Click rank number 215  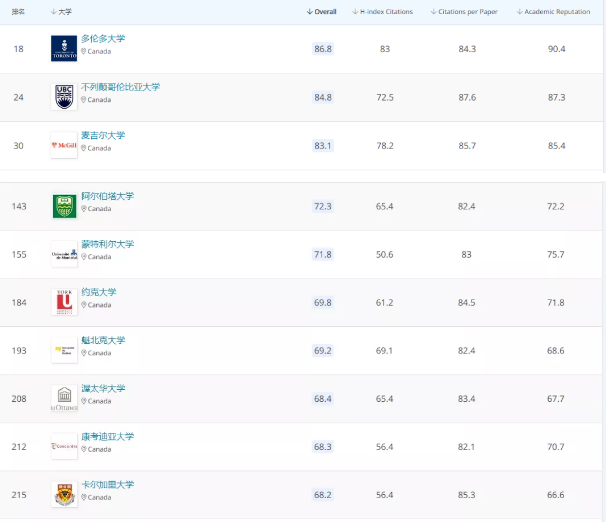(x=19, y=495)
